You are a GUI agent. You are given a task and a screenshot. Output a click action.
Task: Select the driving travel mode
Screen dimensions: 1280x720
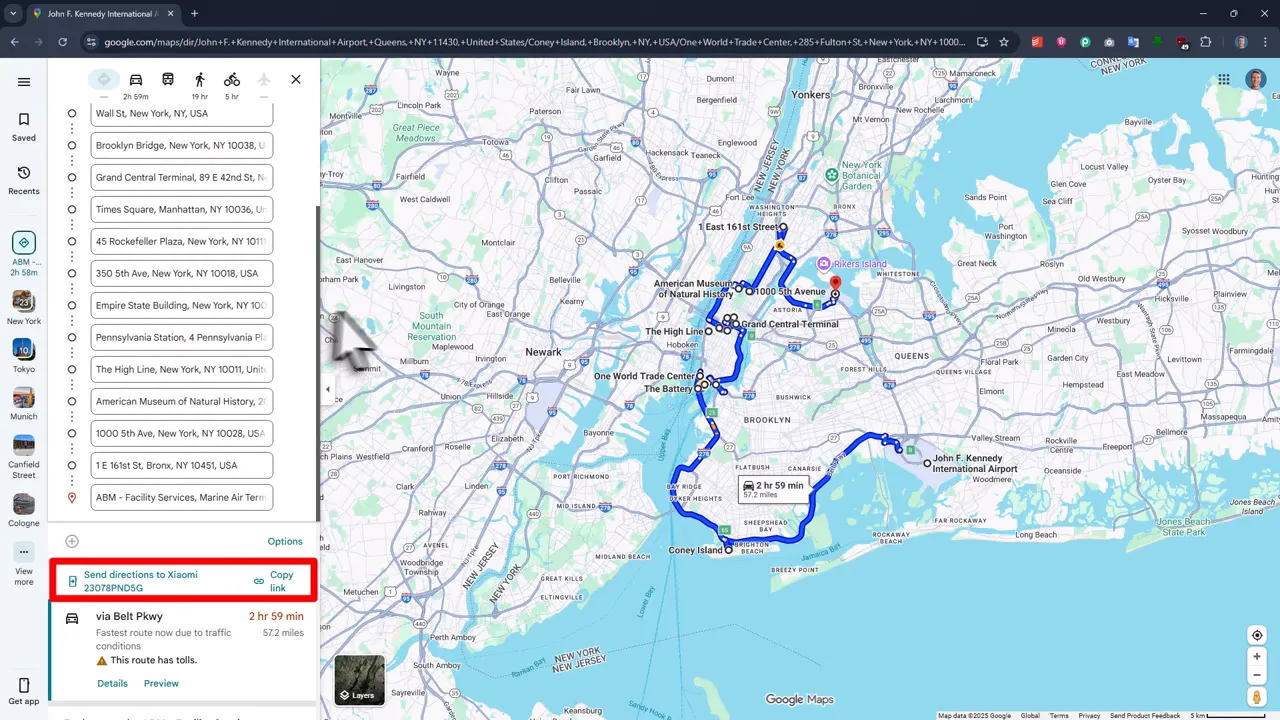click(136, 79)
